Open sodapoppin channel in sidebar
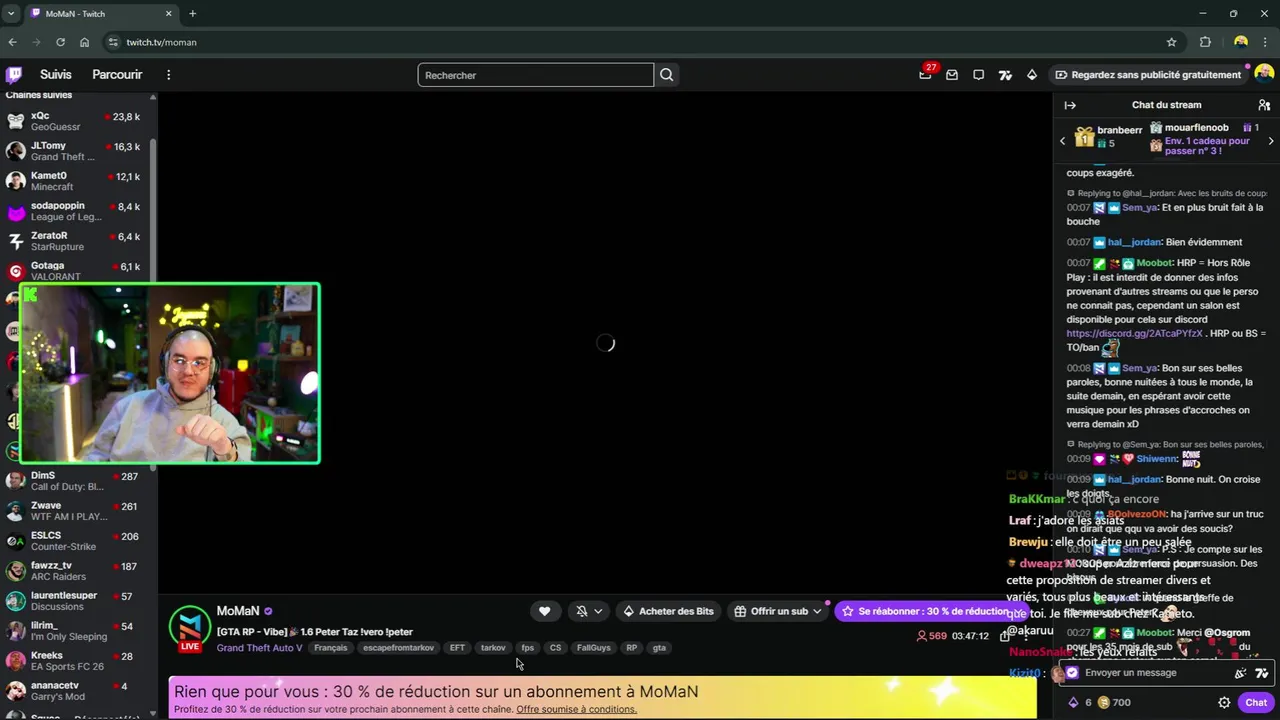Screen dimensions: 1280x720 [76, 211]
